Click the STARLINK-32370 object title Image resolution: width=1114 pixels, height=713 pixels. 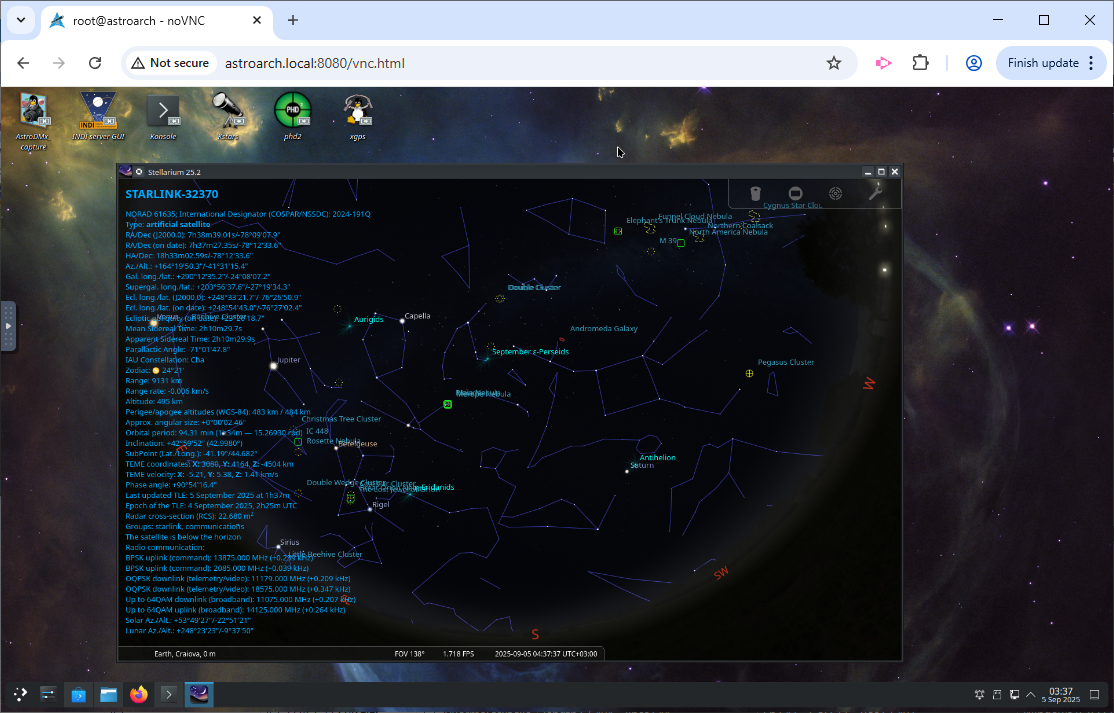[172, 194]
